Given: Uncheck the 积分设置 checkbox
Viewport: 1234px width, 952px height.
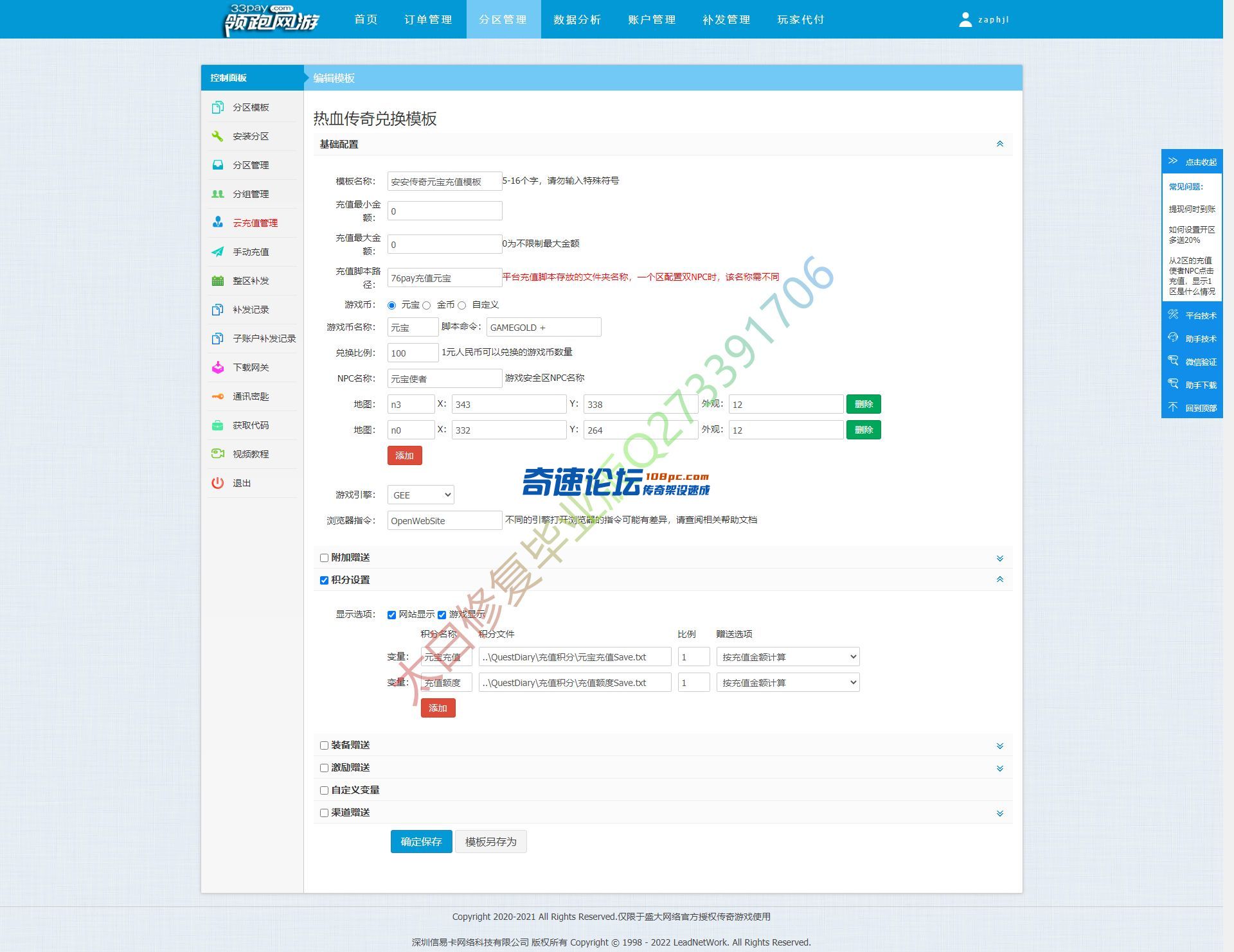Looking at the screenshot, I should point(324,581).
